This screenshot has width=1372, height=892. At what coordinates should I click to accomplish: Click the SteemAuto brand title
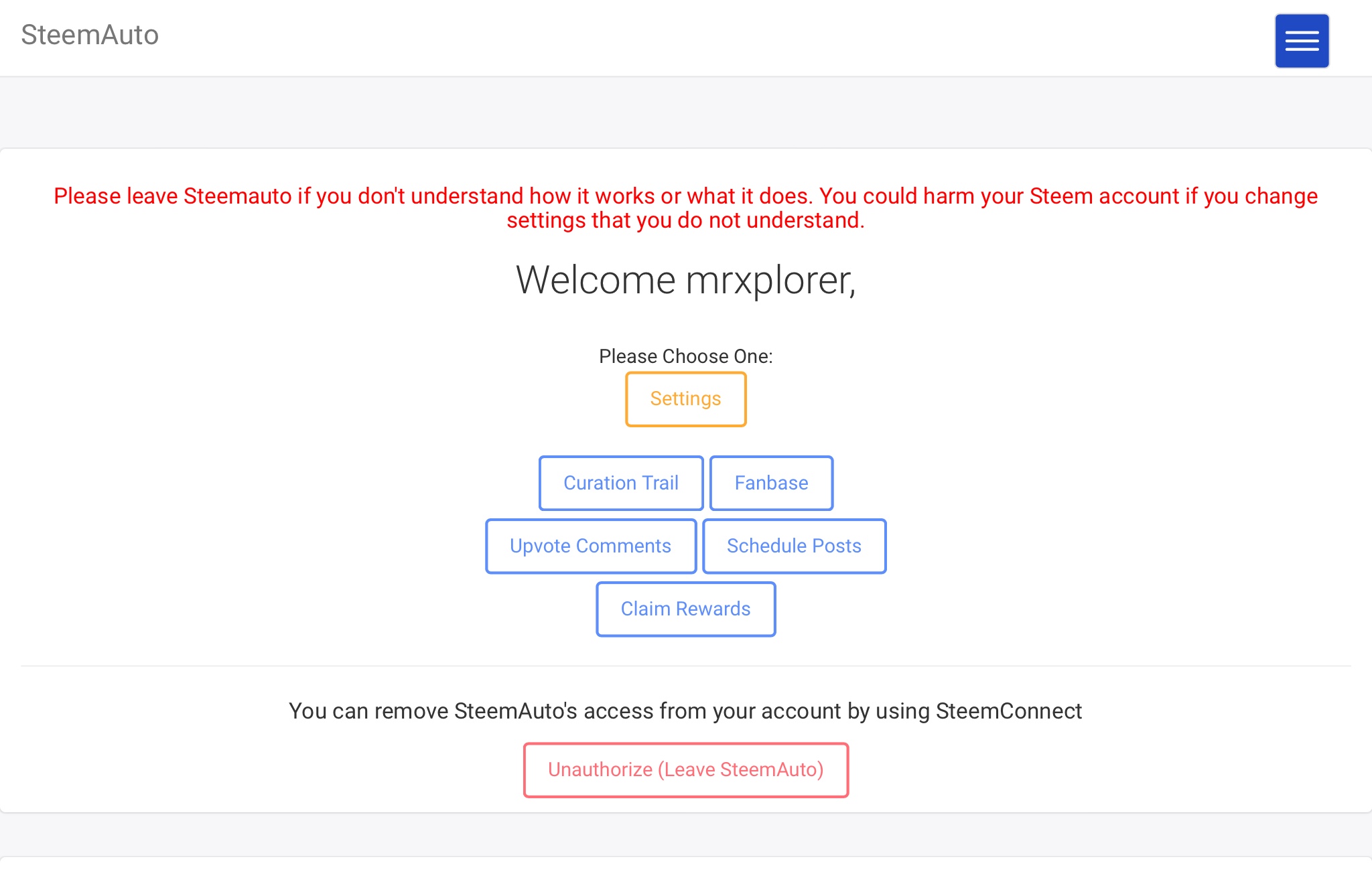90,35
